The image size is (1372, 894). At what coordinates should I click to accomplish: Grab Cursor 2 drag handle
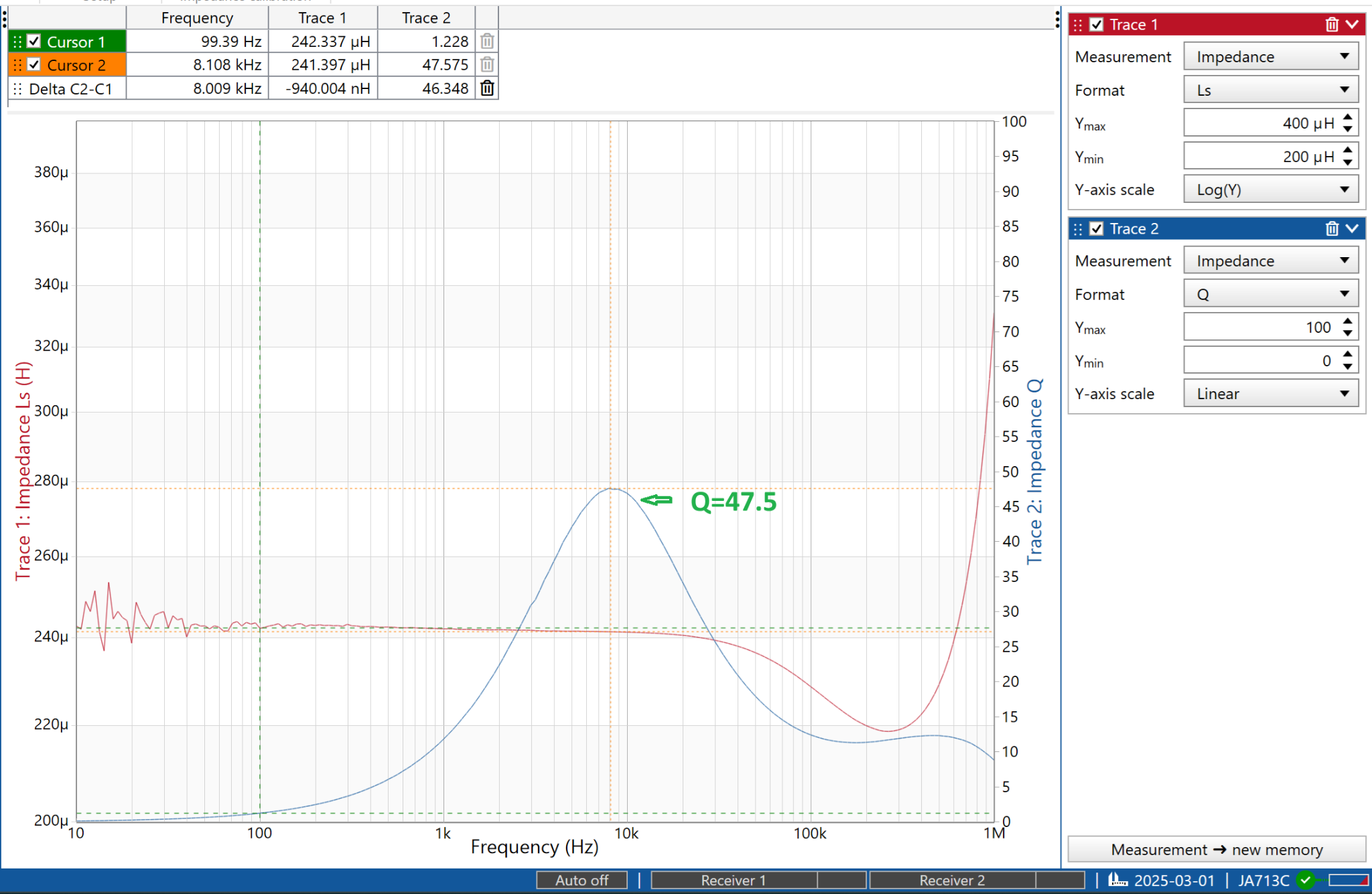[17, 65]
